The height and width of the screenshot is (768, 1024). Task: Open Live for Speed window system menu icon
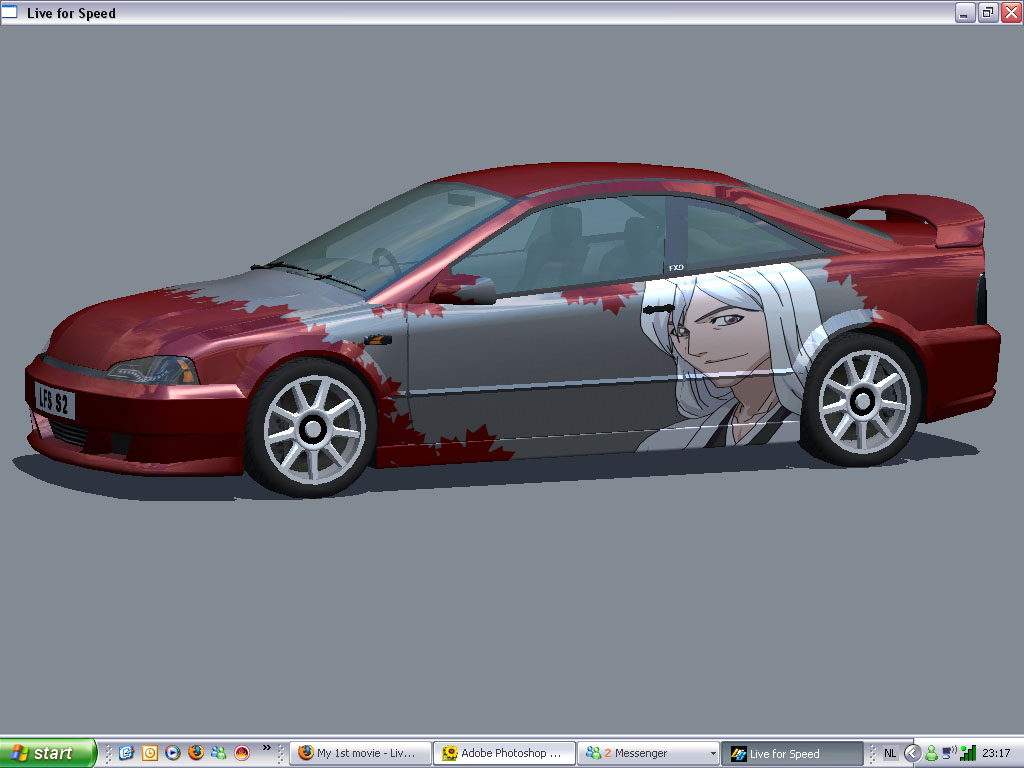pos(10,12)
